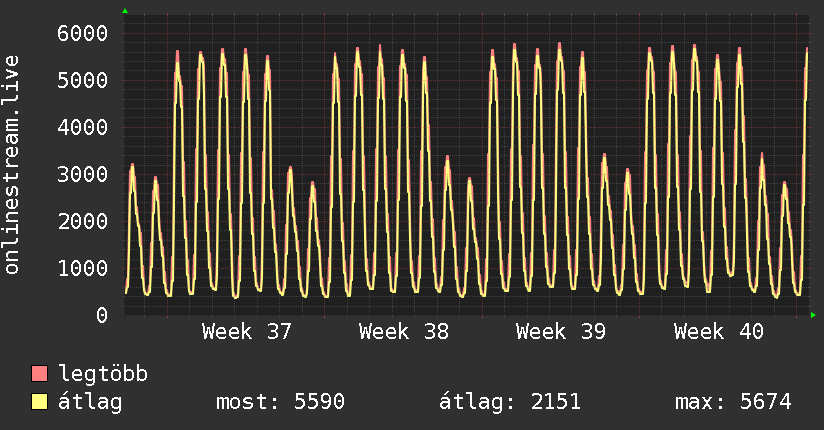
Task: Click the 6000 y-axis label
Action: [83, 34]
